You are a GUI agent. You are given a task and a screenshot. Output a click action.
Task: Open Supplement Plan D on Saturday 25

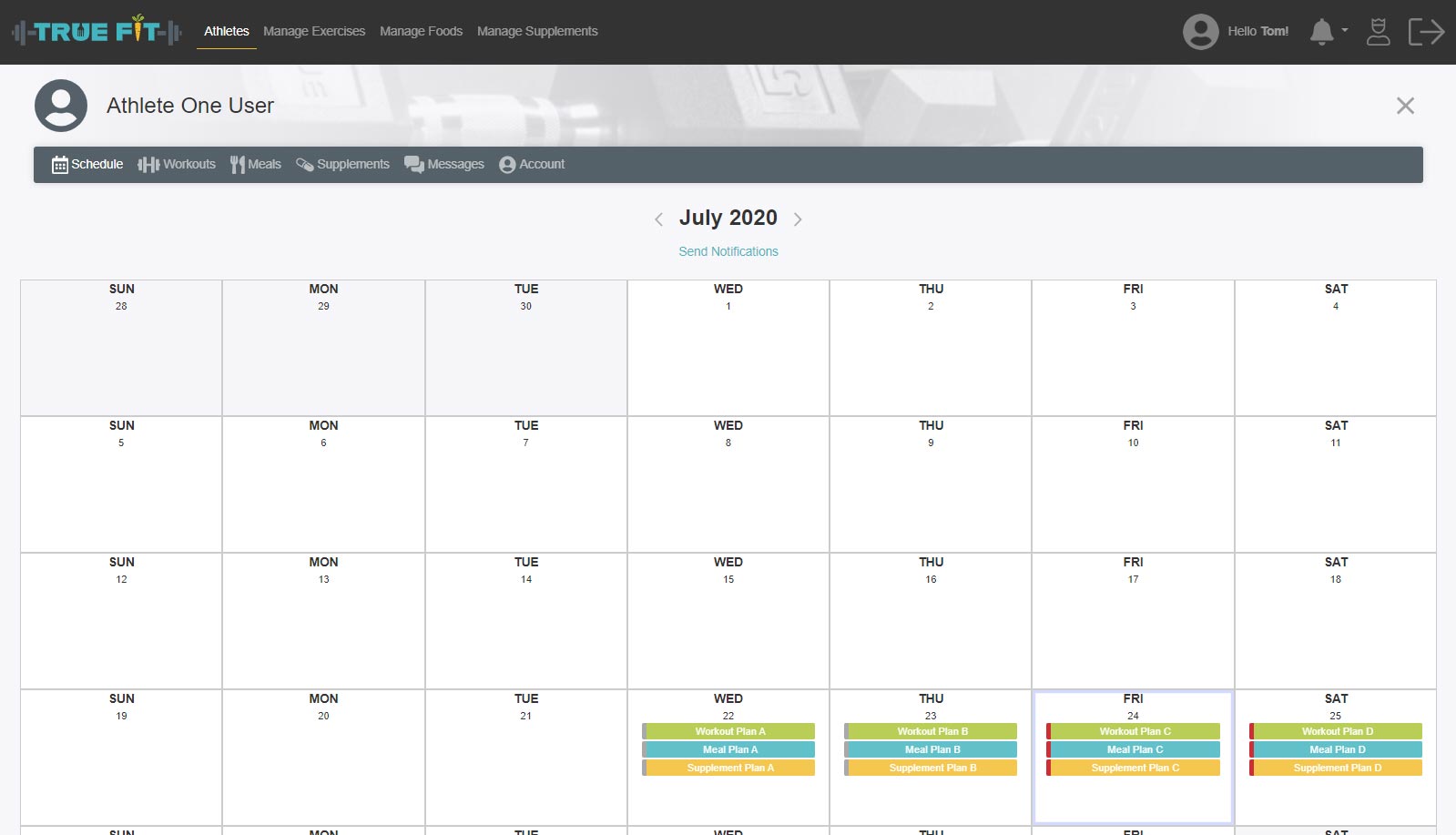(1337, 768)
